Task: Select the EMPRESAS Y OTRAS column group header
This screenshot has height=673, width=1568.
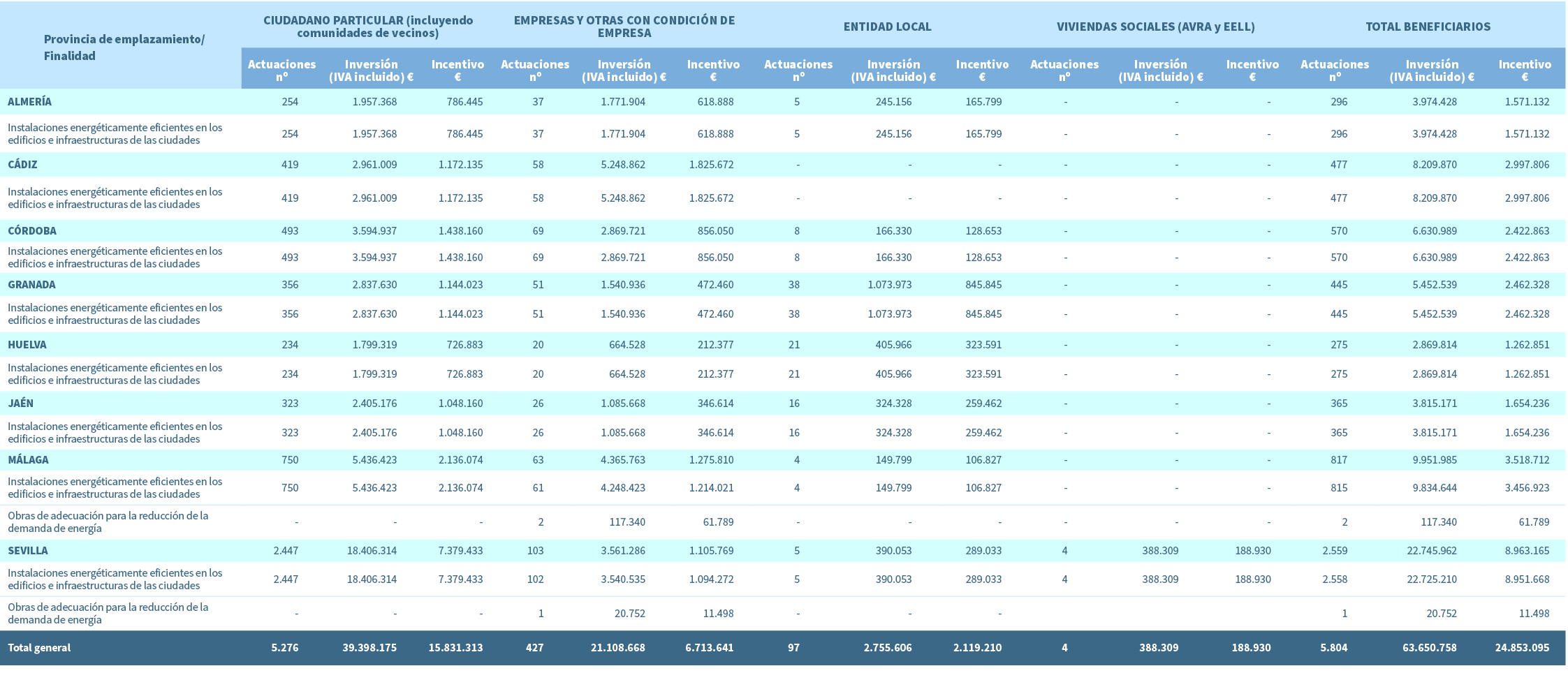Action: 624,27
